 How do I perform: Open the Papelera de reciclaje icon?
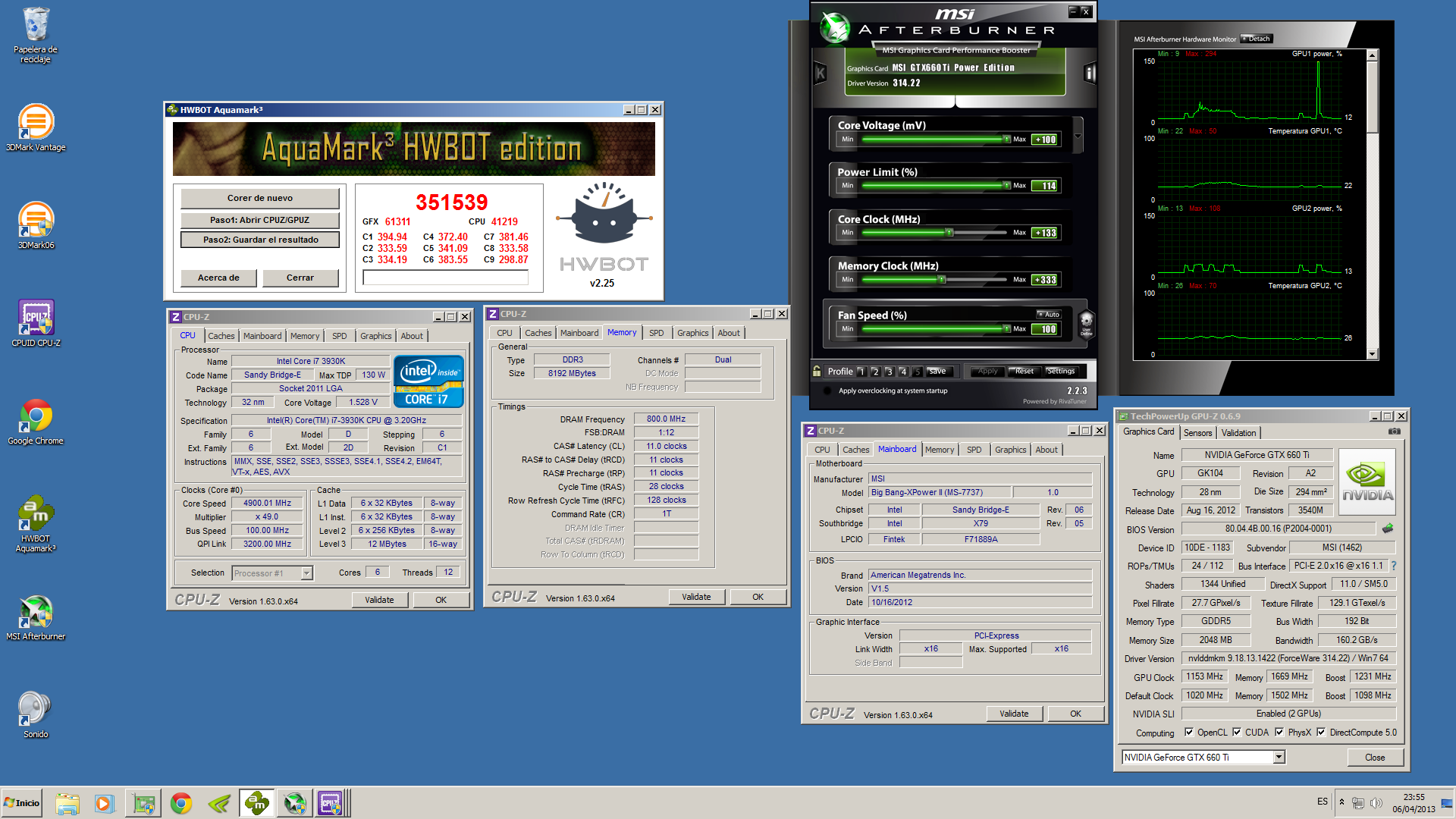click(x=36, y=35)
